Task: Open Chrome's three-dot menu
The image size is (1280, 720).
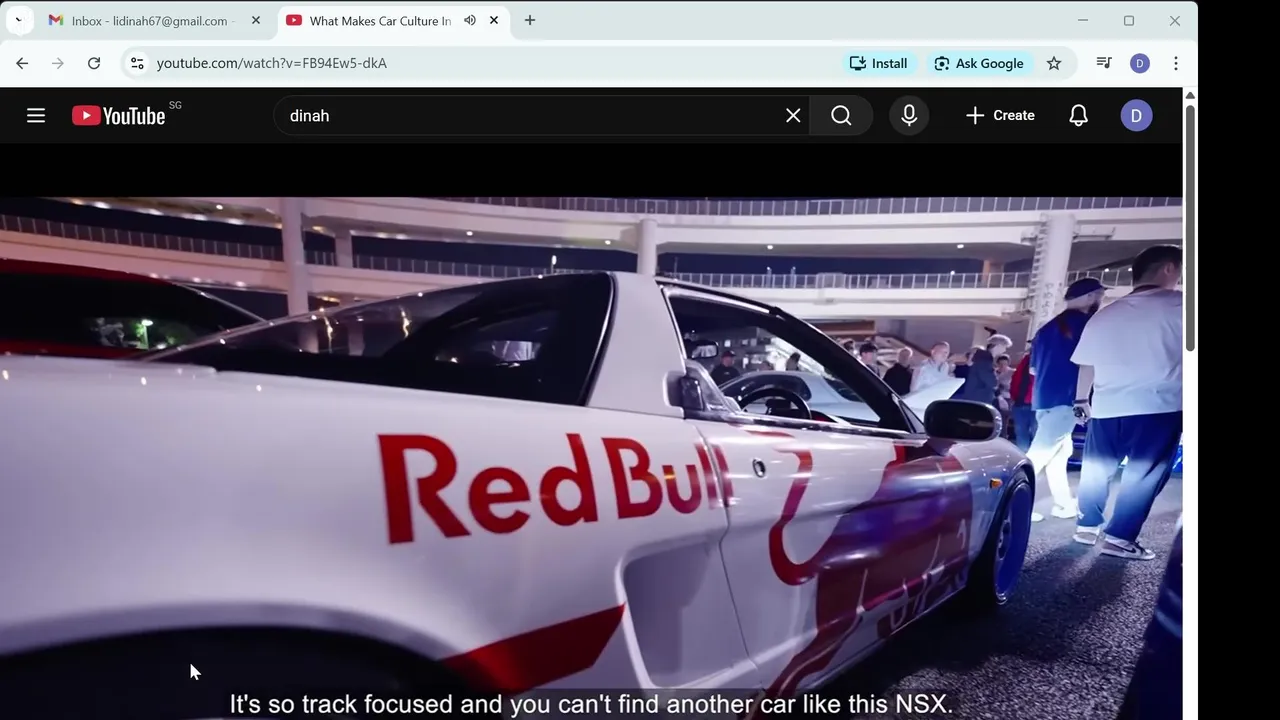Action: tap(1176, 63)
